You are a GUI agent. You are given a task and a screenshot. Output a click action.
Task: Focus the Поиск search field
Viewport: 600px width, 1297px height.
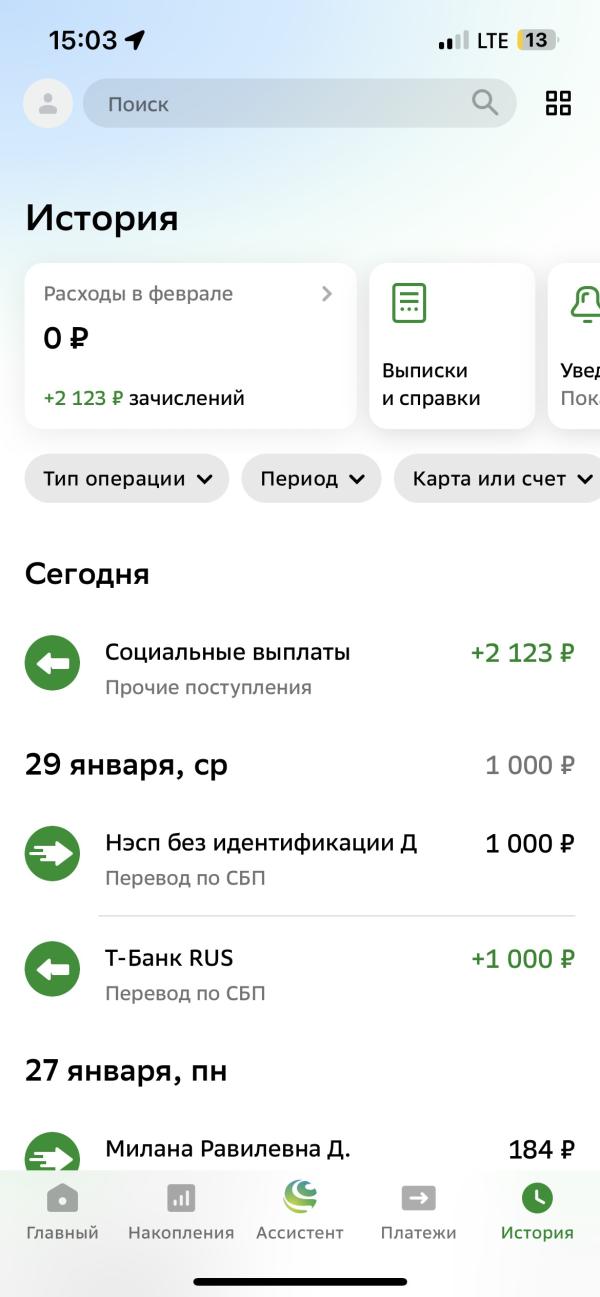pos(300,103)
